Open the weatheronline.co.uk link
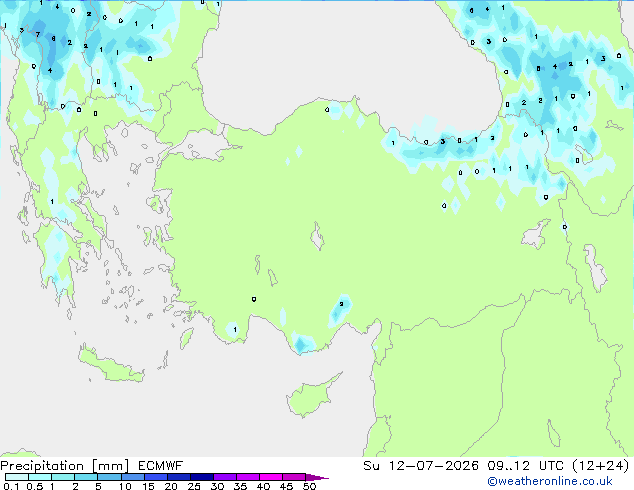The height and width of the screenshot is (490, 634). pos(550,481)
